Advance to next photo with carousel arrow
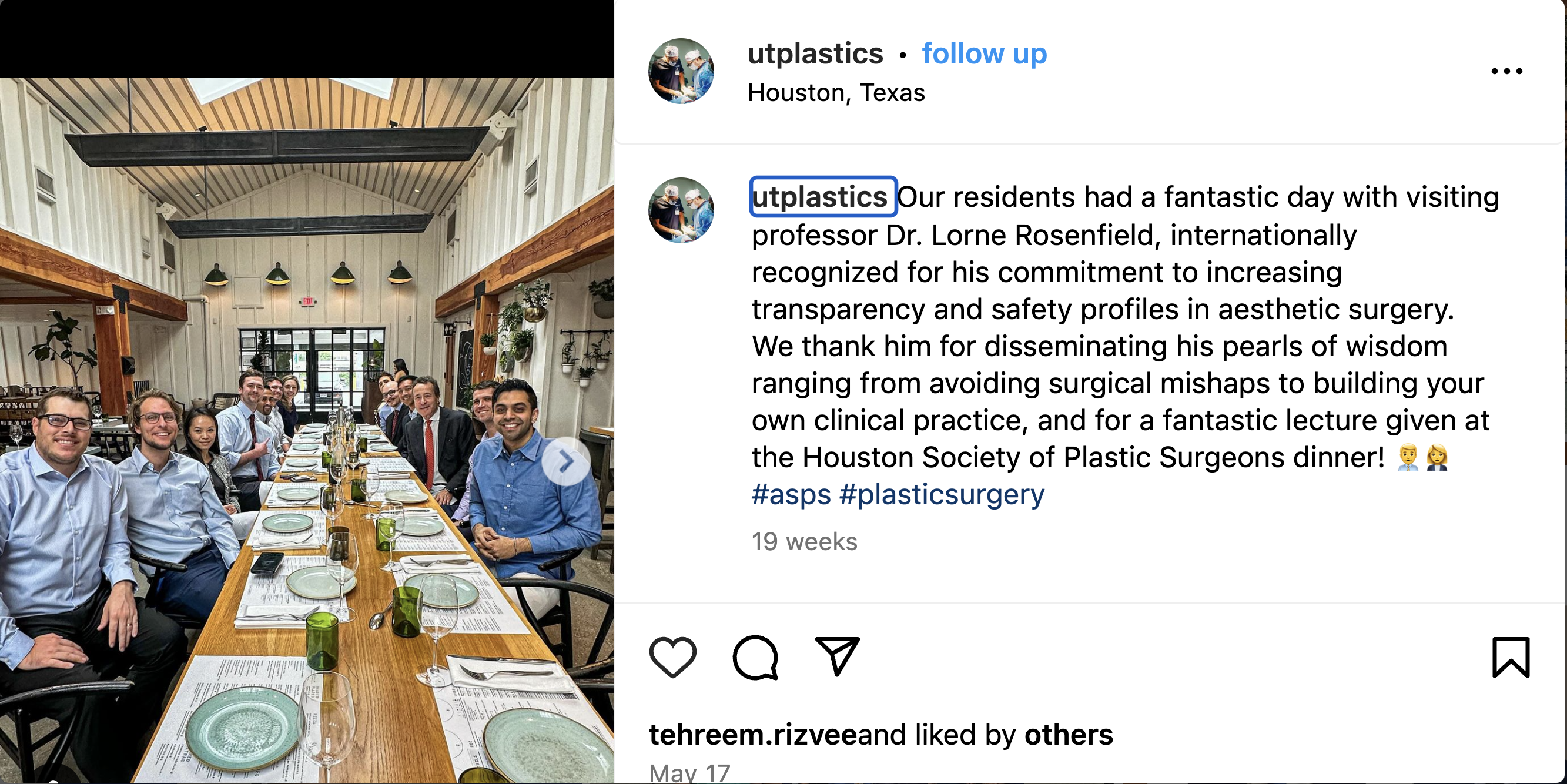The image size is (1567, 784). 565,461
